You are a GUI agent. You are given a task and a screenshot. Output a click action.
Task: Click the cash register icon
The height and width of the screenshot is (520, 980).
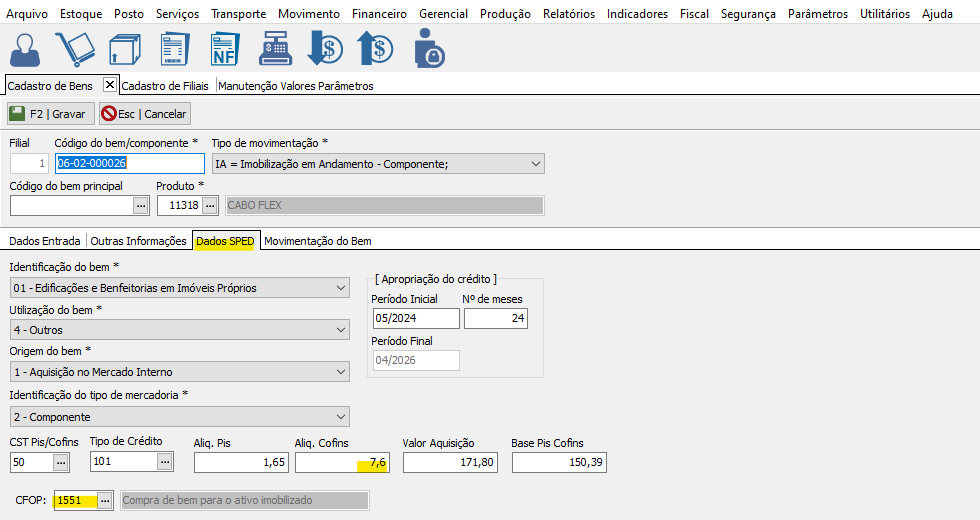275,48
